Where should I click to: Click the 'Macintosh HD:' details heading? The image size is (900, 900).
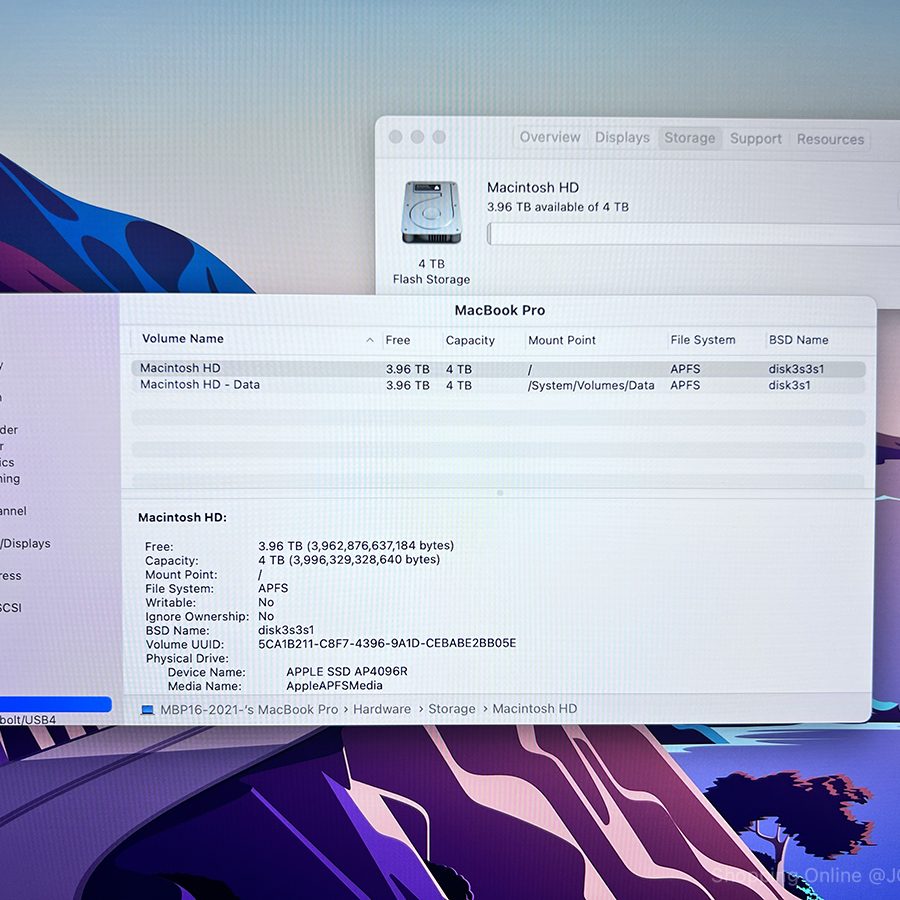coord(182,517)
